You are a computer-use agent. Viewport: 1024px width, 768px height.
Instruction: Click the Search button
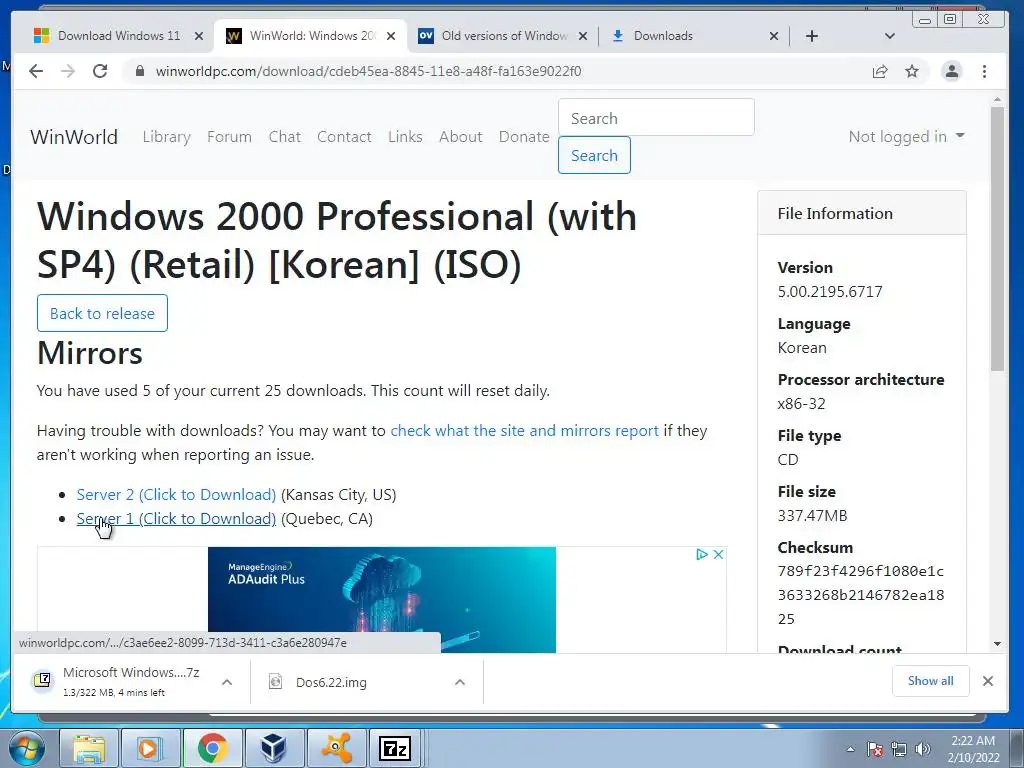594,155
